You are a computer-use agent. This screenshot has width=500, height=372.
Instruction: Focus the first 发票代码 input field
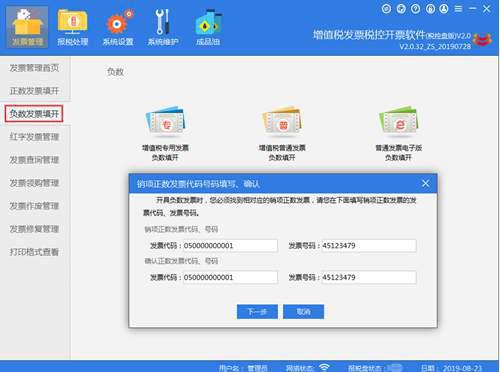tap(230, 246)
